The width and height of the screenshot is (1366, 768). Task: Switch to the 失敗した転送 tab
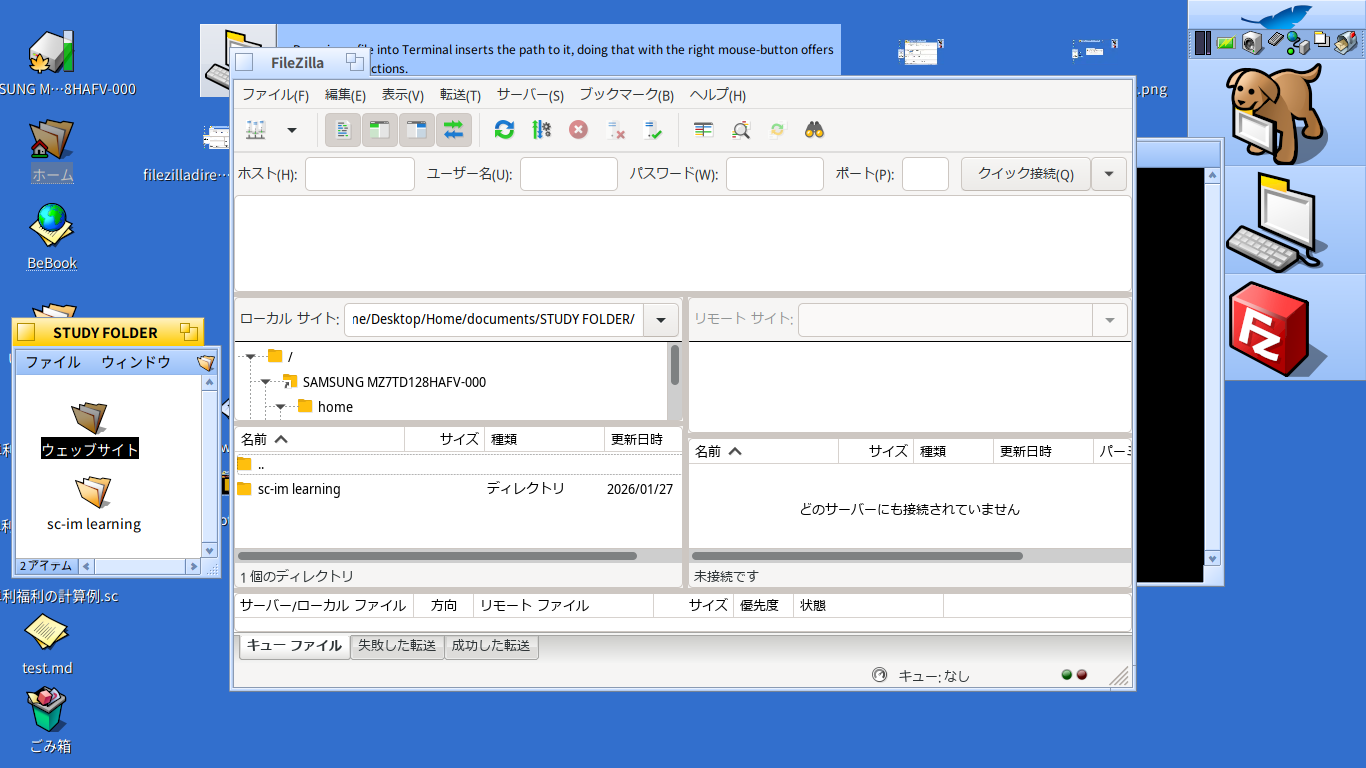(x=397, y=646)
